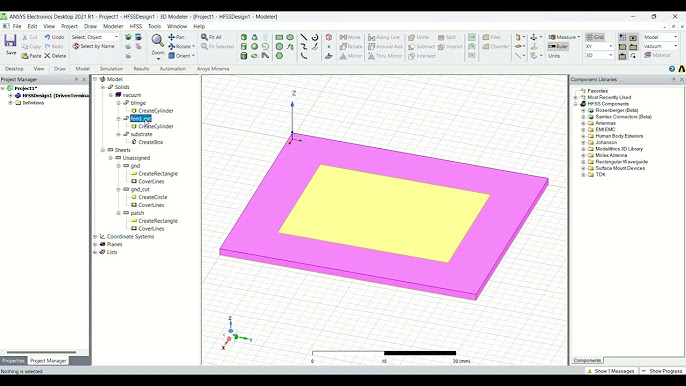Switch to the Simulation ribbon tab

(111, 69)
